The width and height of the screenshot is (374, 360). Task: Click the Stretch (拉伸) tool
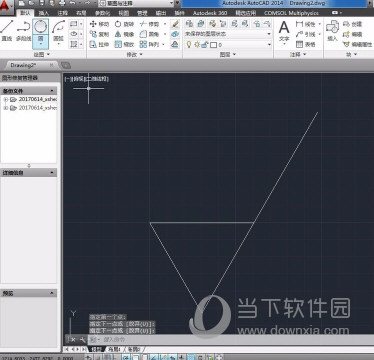tap(99, 44)
